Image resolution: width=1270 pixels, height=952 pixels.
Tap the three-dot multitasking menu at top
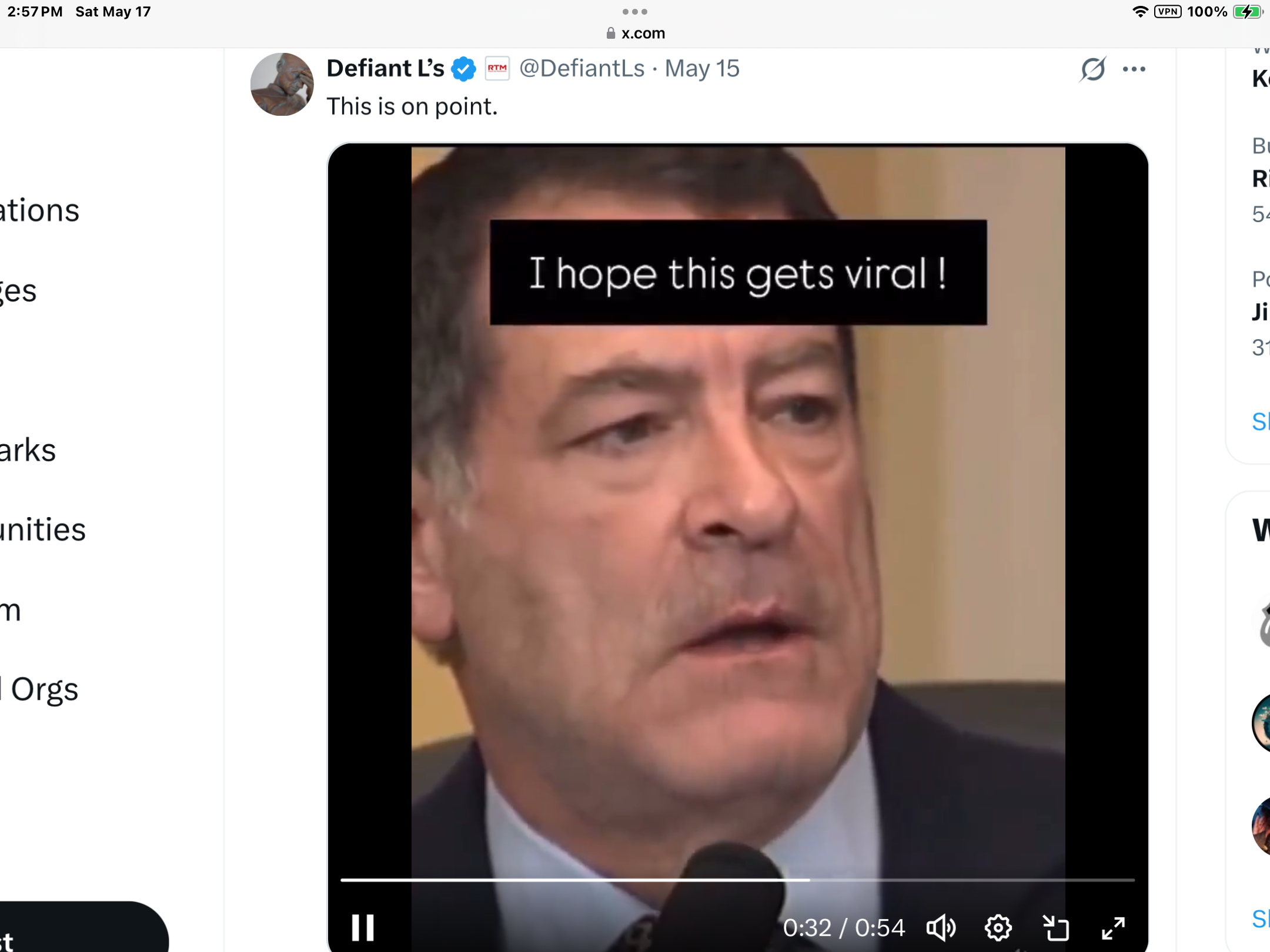point(635,12)
